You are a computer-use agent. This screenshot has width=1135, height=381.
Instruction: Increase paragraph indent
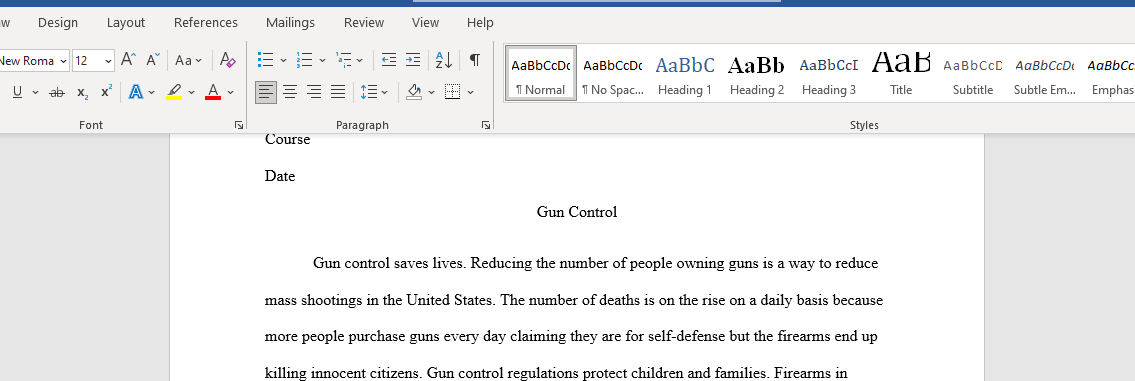coord(413,60)
